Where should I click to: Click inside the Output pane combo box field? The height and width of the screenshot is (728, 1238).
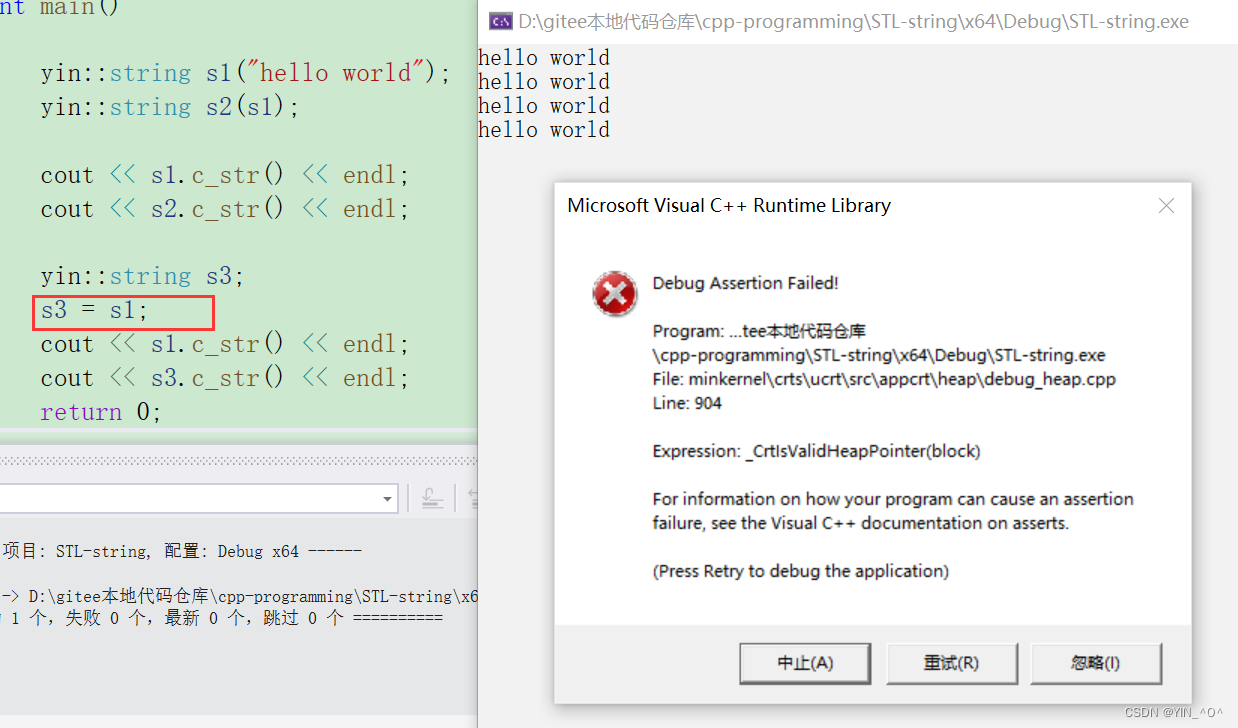[190, 499]
